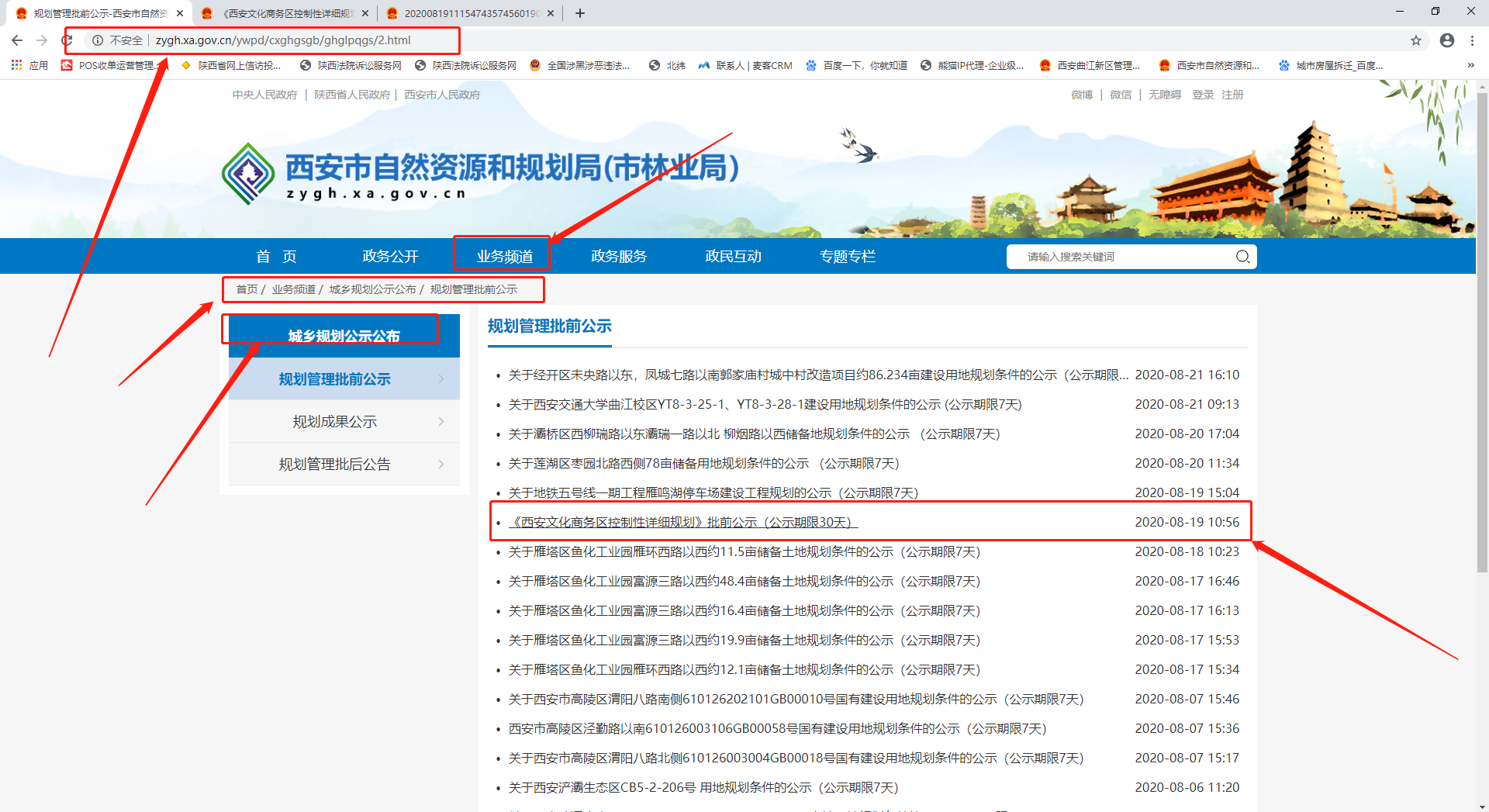Open the 政务公开 navigation menu
This screenshot has height=812, width=1489.
(390, 257)
